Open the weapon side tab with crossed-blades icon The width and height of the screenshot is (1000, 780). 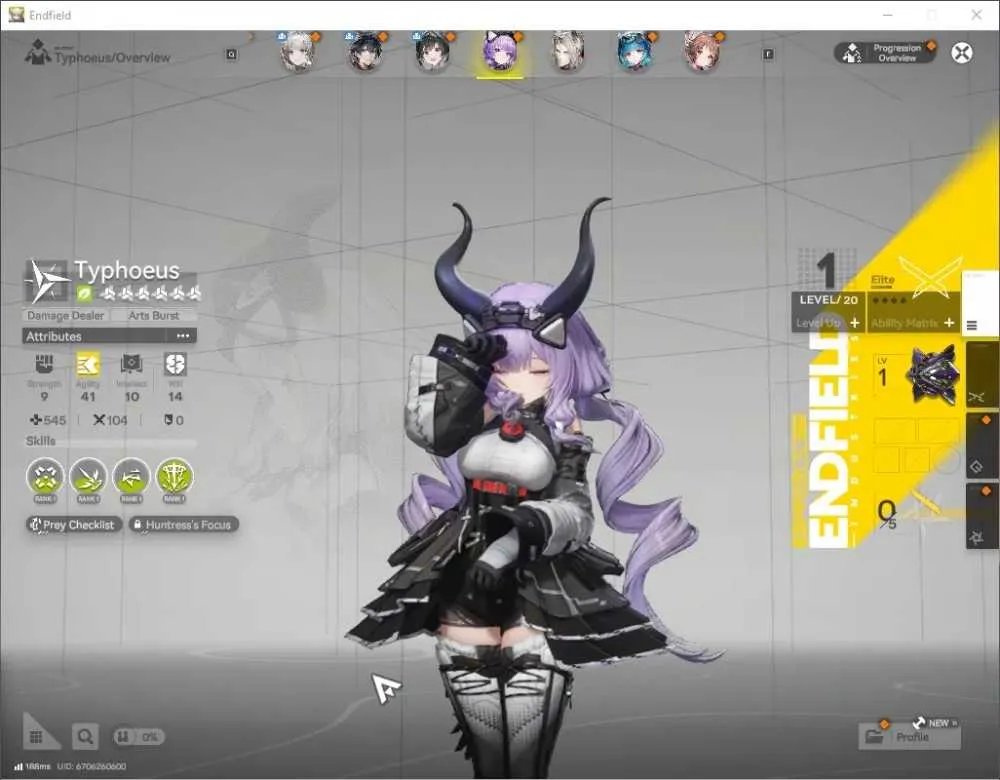982,374
